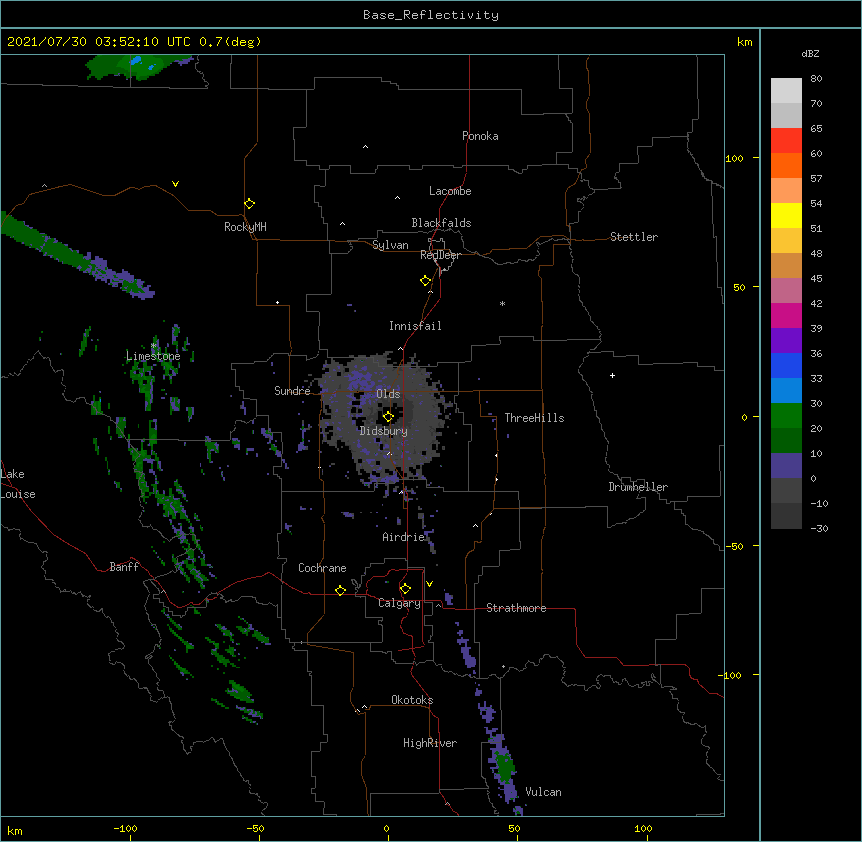
Task: Click the RedDeer city label
Action: coord(440,255)
